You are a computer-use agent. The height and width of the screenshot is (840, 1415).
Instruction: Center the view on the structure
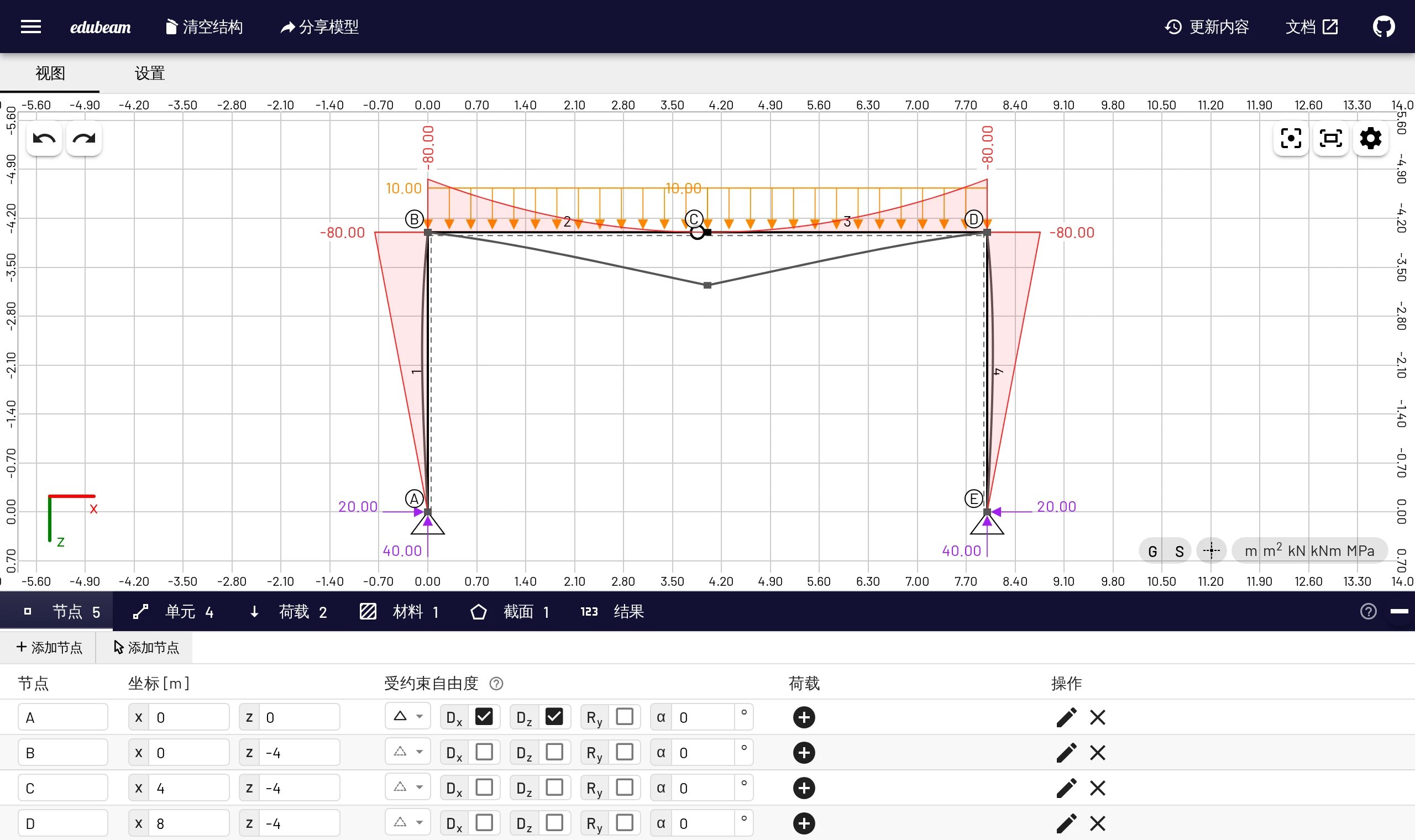(1291, 138)
